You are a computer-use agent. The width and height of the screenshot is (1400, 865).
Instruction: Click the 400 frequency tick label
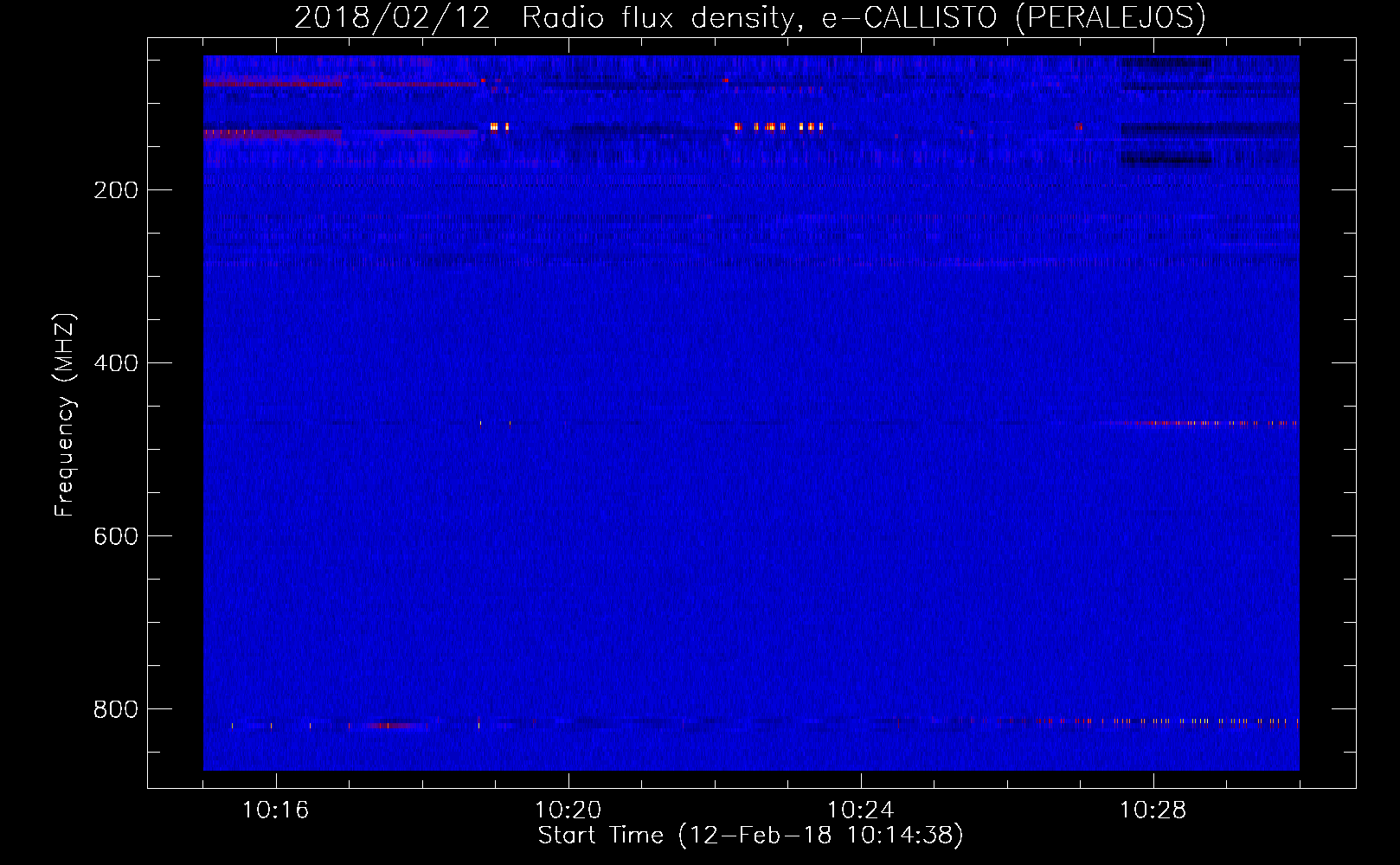pyautogui.click(x=116, y=363)
